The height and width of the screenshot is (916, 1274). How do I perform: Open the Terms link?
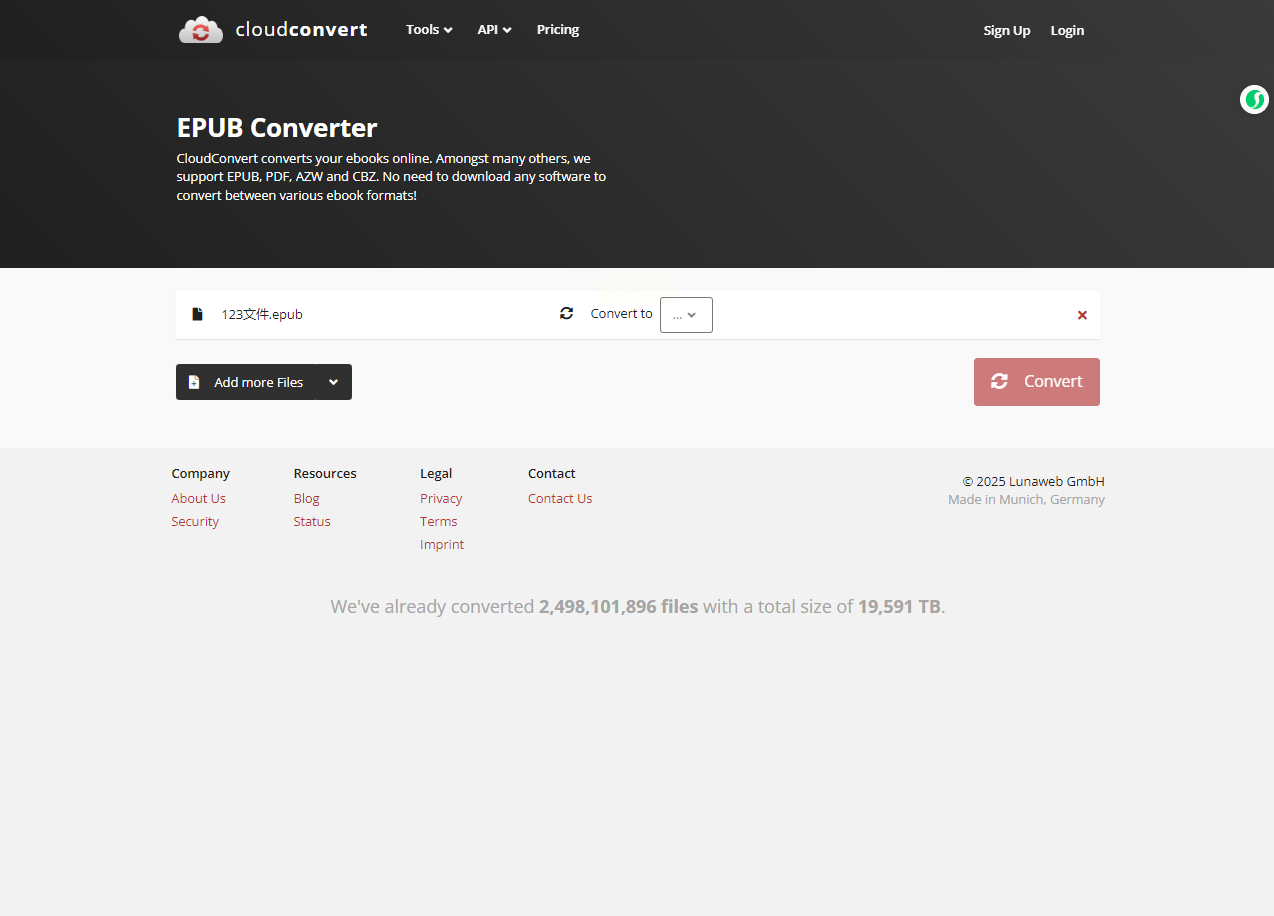[x=438, y=521]
